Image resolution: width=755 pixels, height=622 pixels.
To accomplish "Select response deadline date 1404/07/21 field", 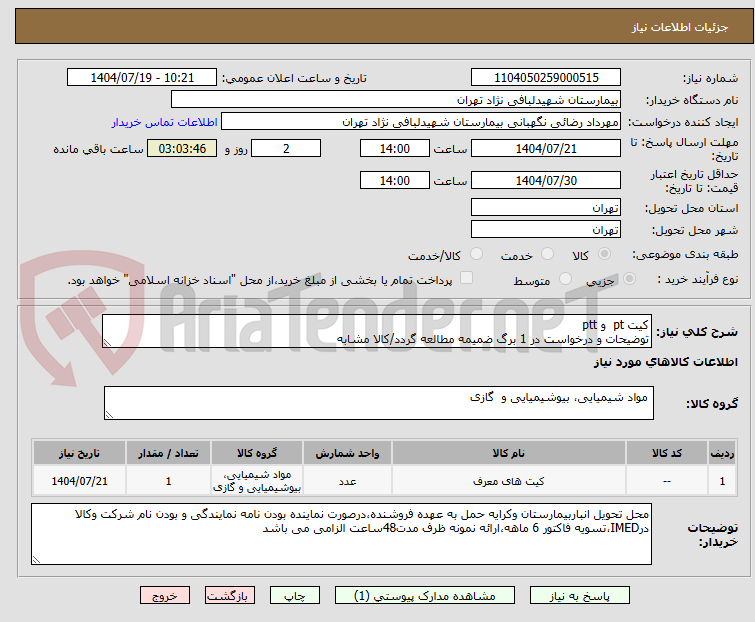I will pyautogui.click(x=546, y=148).
